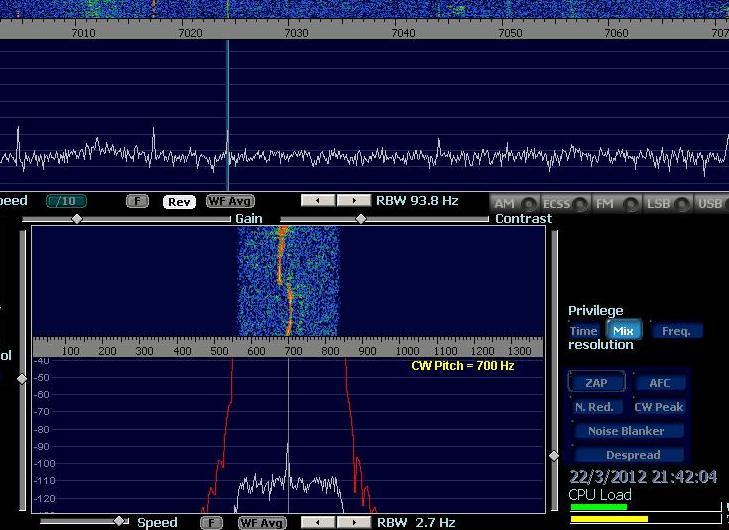Click the left arrow beside RBW 93.8 Hz
Image resolution: width=729 pixels, height=530 pixels.
(318, 201)
